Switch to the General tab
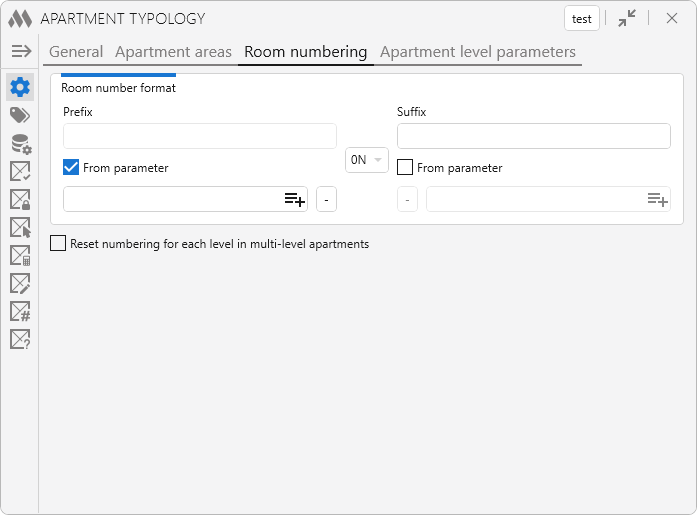 click(x=76, y=52)
